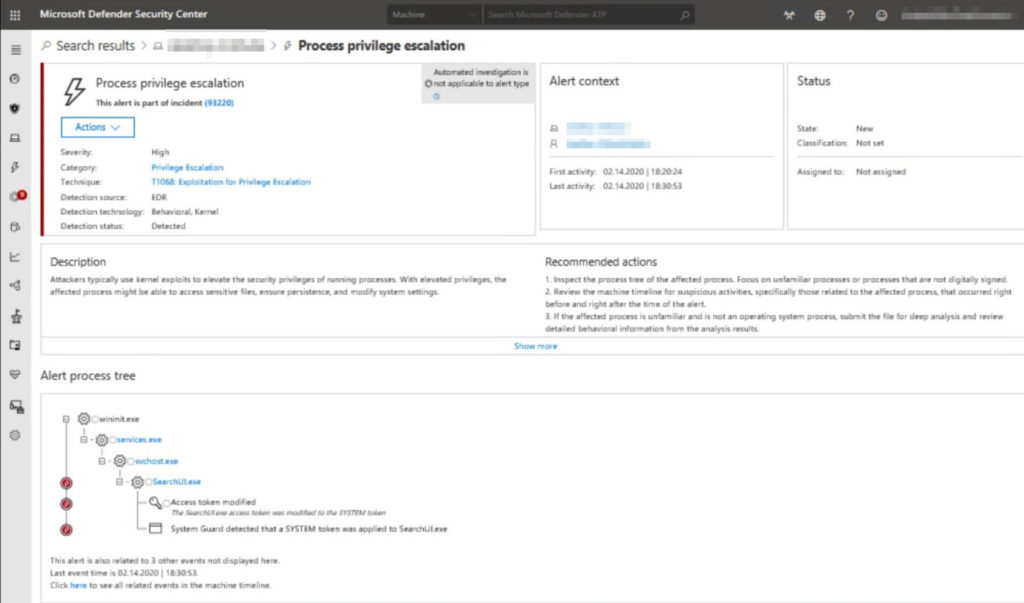Open the Machines list icon in the sidebar
Image resolution: width=1024 pixels, height=603 pixels.
tap(14, 138)
